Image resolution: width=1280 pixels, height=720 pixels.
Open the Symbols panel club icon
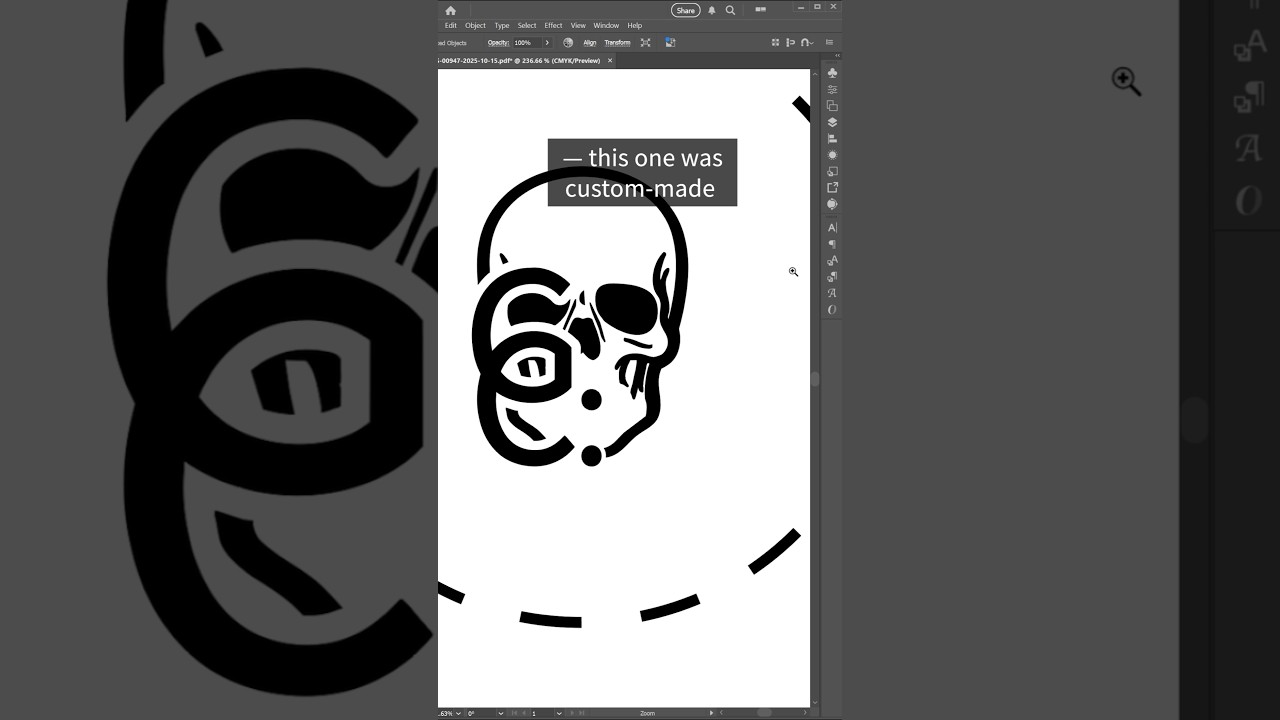(x=832, y=73)
